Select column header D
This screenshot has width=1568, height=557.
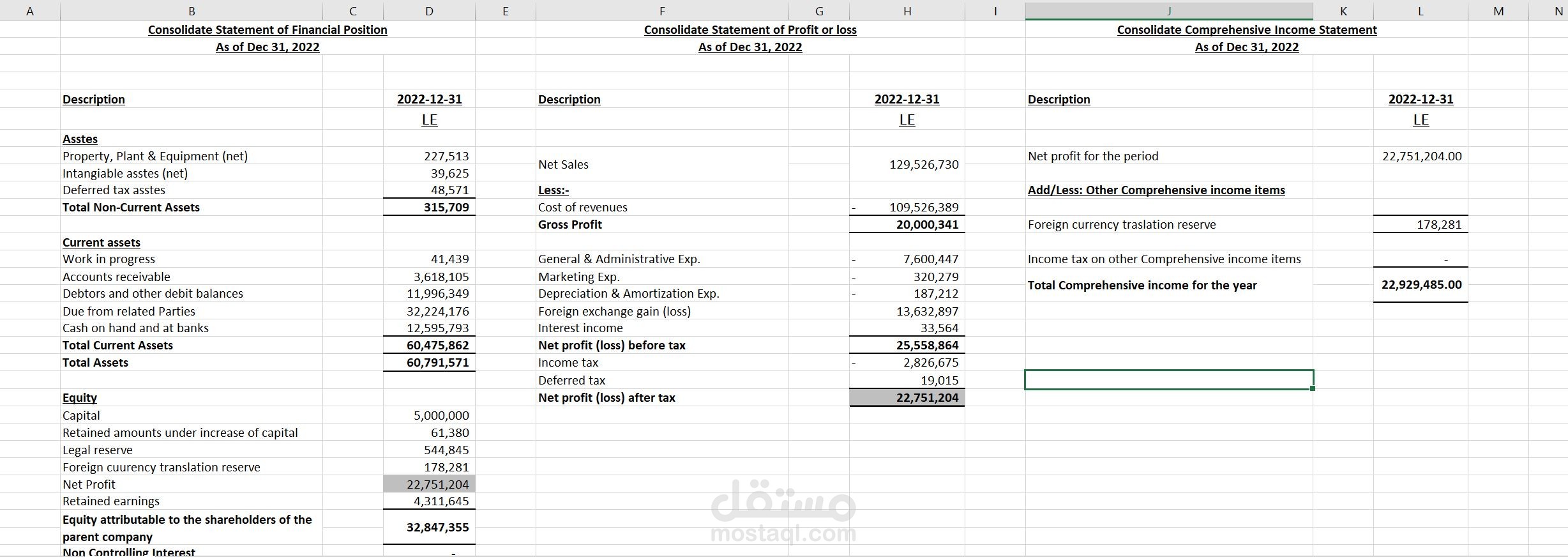(429, 11)
